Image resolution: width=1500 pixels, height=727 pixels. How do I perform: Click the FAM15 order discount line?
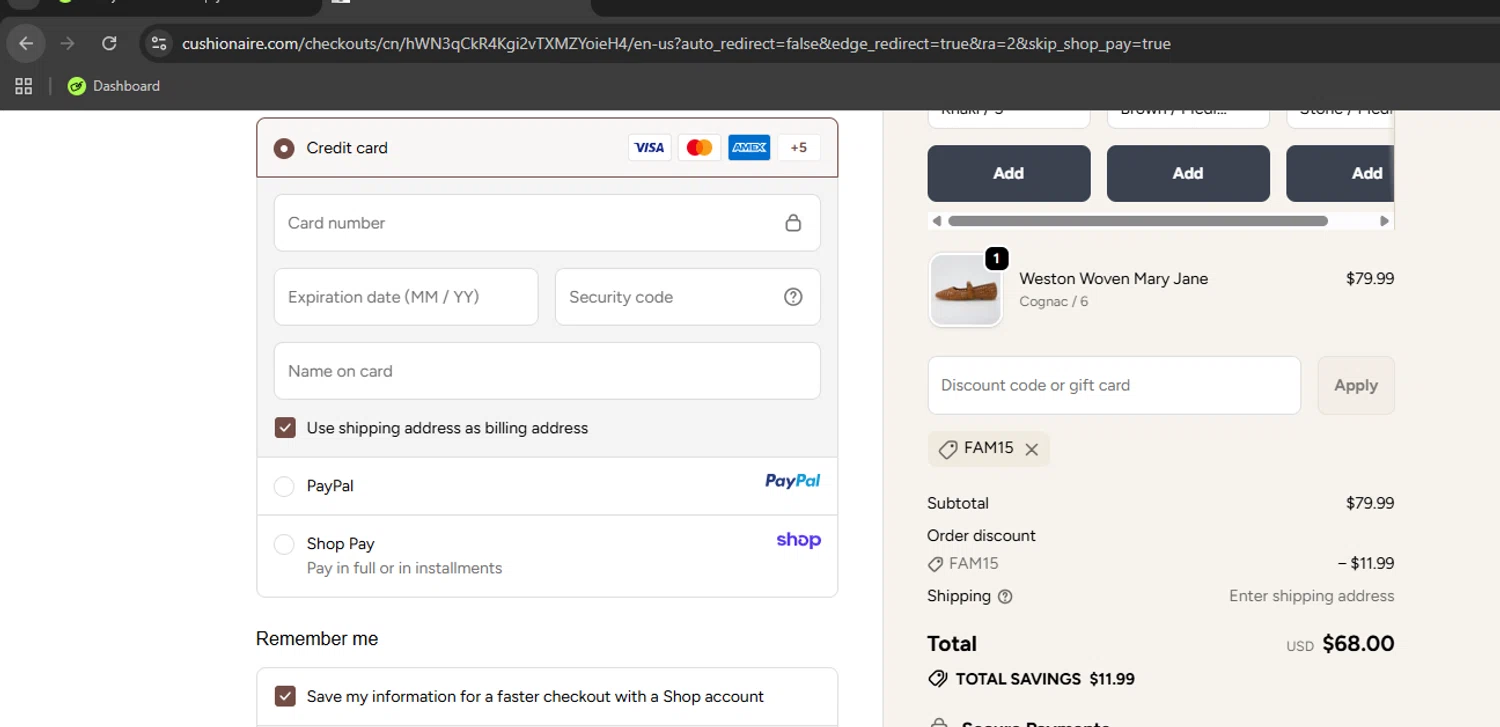pyautogui.click(x=964, y=564)
